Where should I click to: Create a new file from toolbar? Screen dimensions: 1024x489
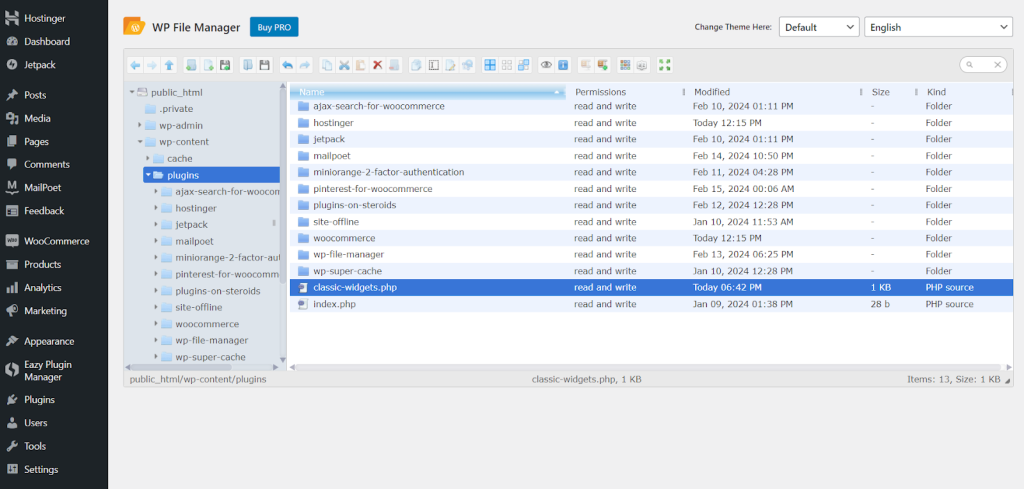click(208, 65)
